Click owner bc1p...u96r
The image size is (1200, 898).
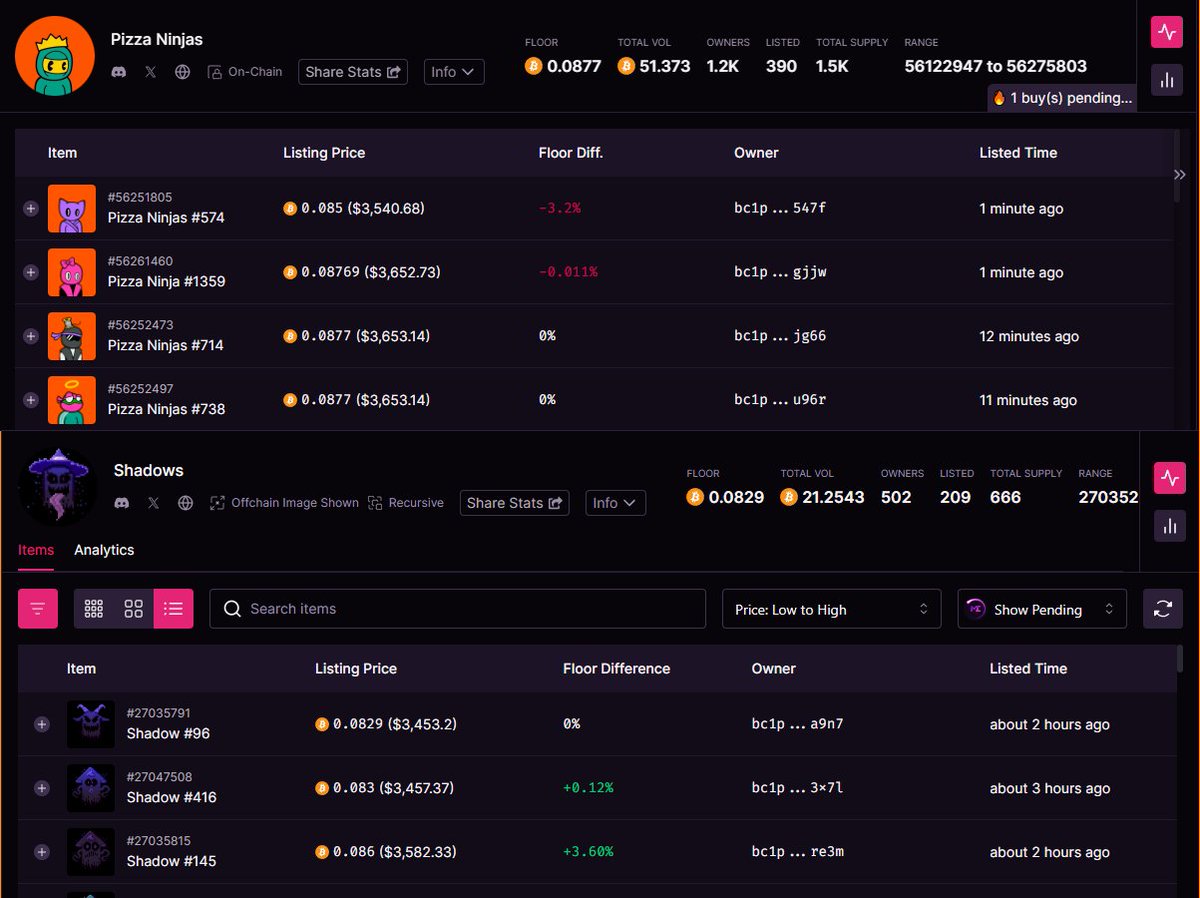point(780,400)
